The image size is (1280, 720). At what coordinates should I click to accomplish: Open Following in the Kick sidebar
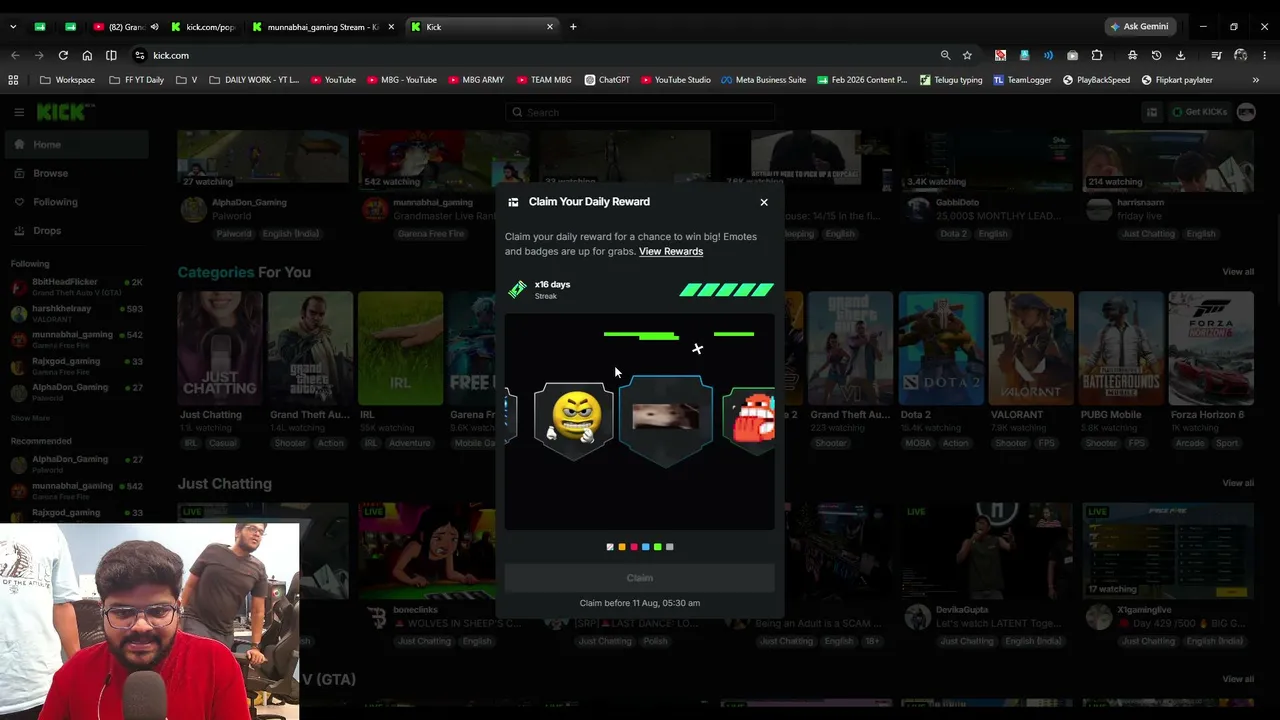(x=75, y=202)
